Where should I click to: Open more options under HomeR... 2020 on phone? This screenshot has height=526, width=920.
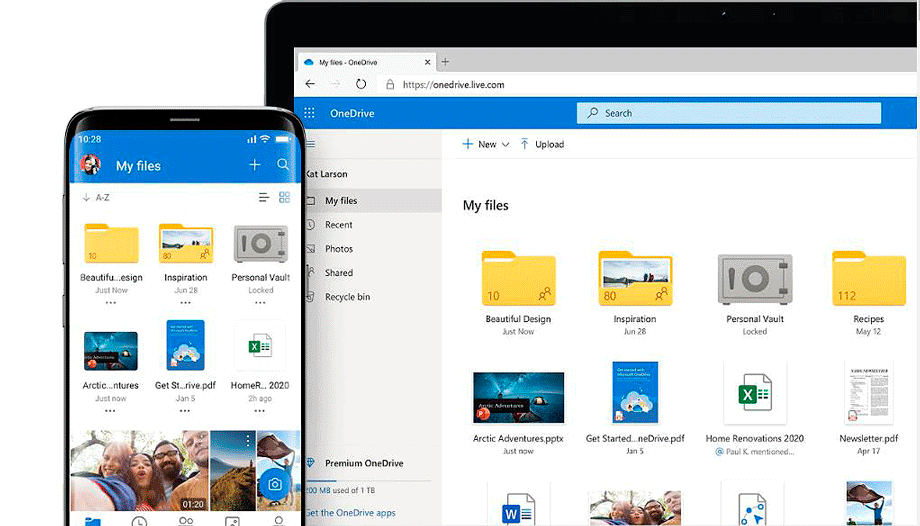[x=260, y=411]
